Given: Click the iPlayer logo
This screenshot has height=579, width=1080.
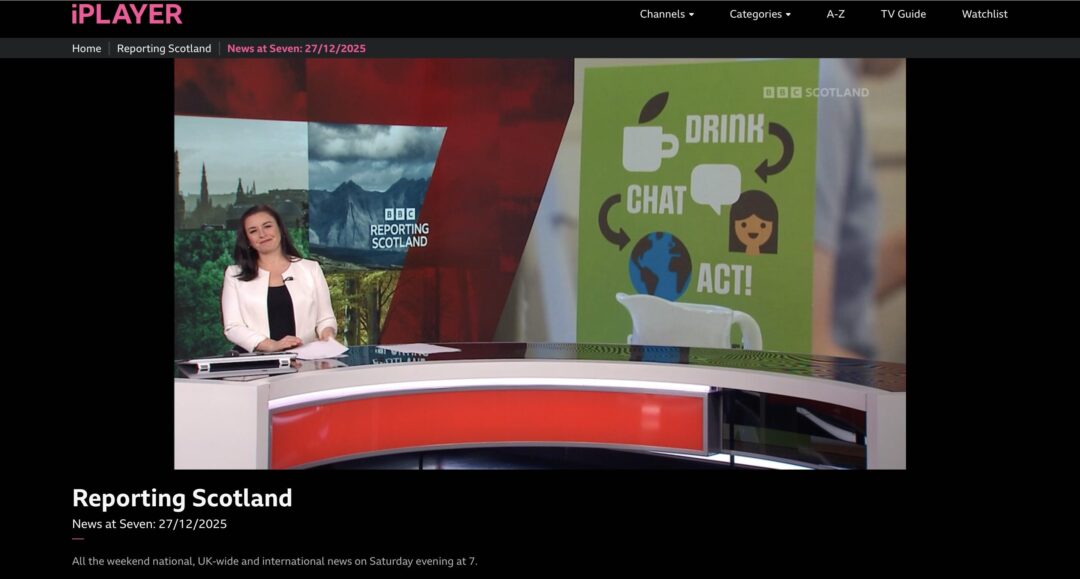Looking at the screenshot, I should (126, 14).
